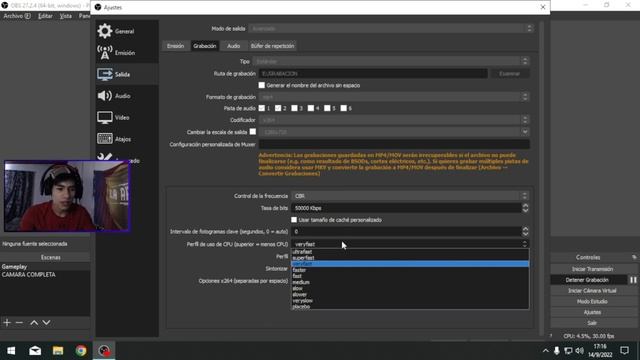
Task: Increase 'Tasa de bits' stepper value
Action: (x=525, y=205)
